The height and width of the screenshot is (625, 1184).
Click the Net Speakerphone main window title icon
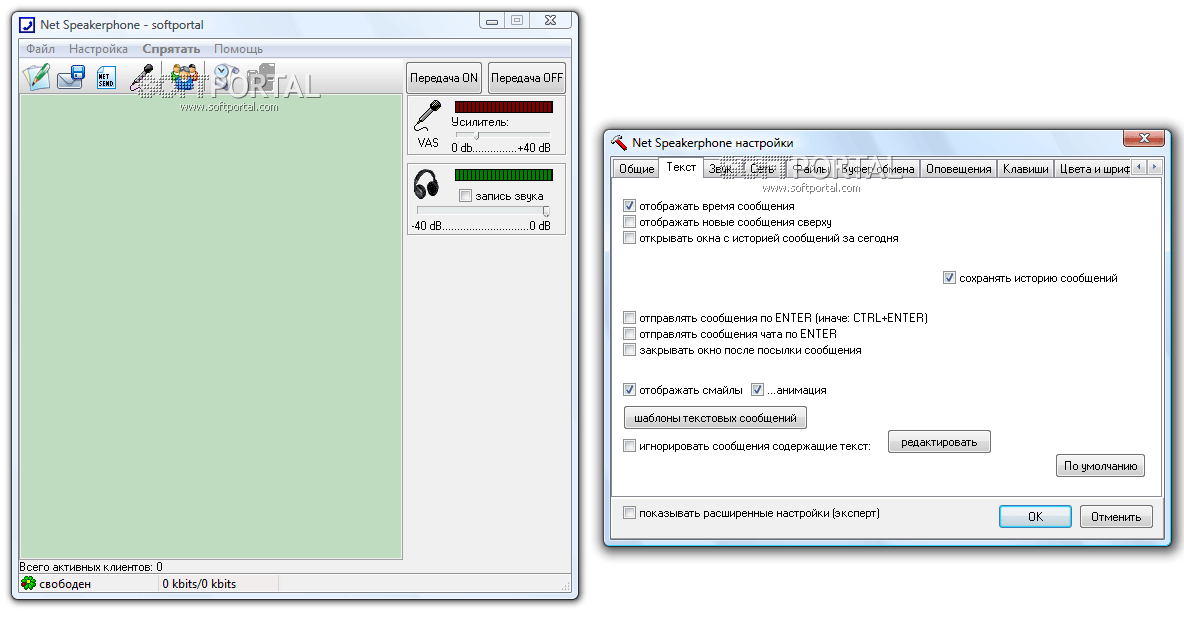point(27,25)
